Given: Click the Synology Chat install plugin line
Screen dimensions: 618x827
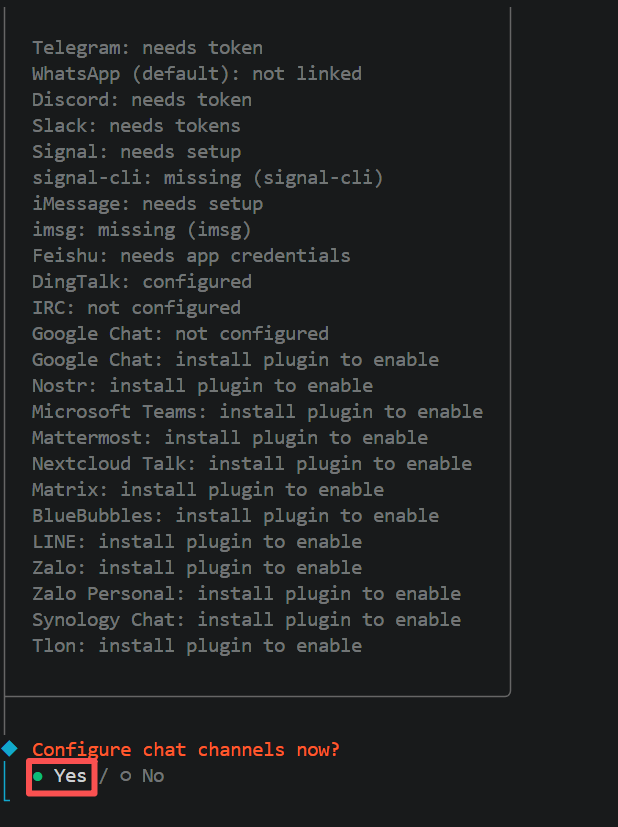Looking at the screenshot, I should coord(246,620).
